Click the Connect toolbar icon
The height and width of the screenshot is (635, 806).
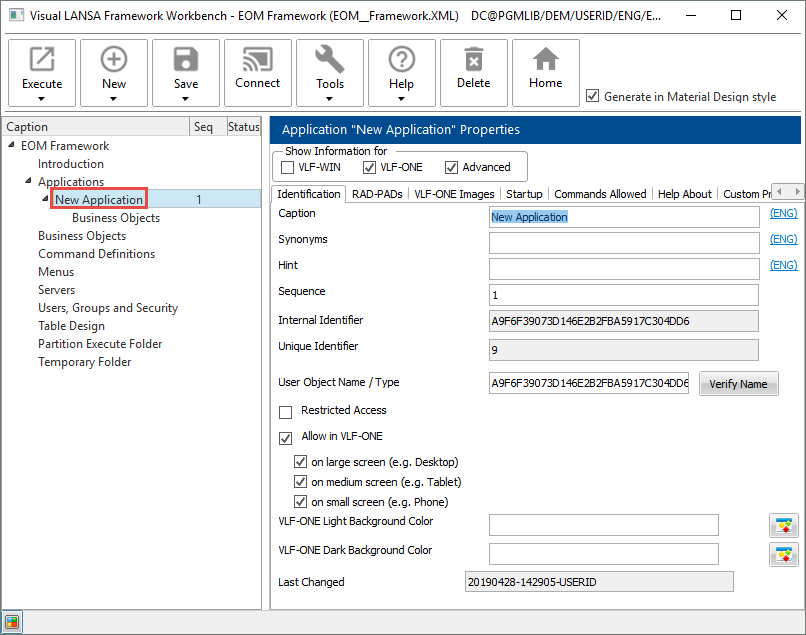click(258, 60)
